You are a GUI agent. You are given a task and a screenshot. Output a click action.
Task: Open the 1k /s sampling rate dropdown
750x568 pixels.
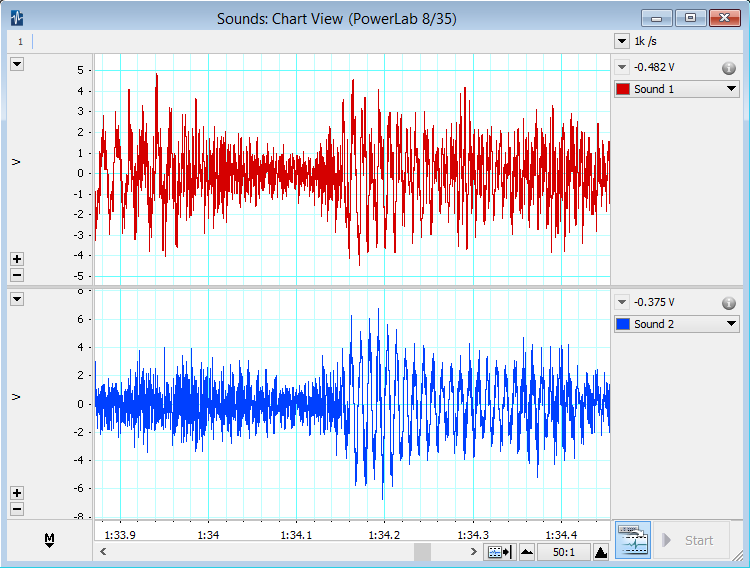point(621,42)
